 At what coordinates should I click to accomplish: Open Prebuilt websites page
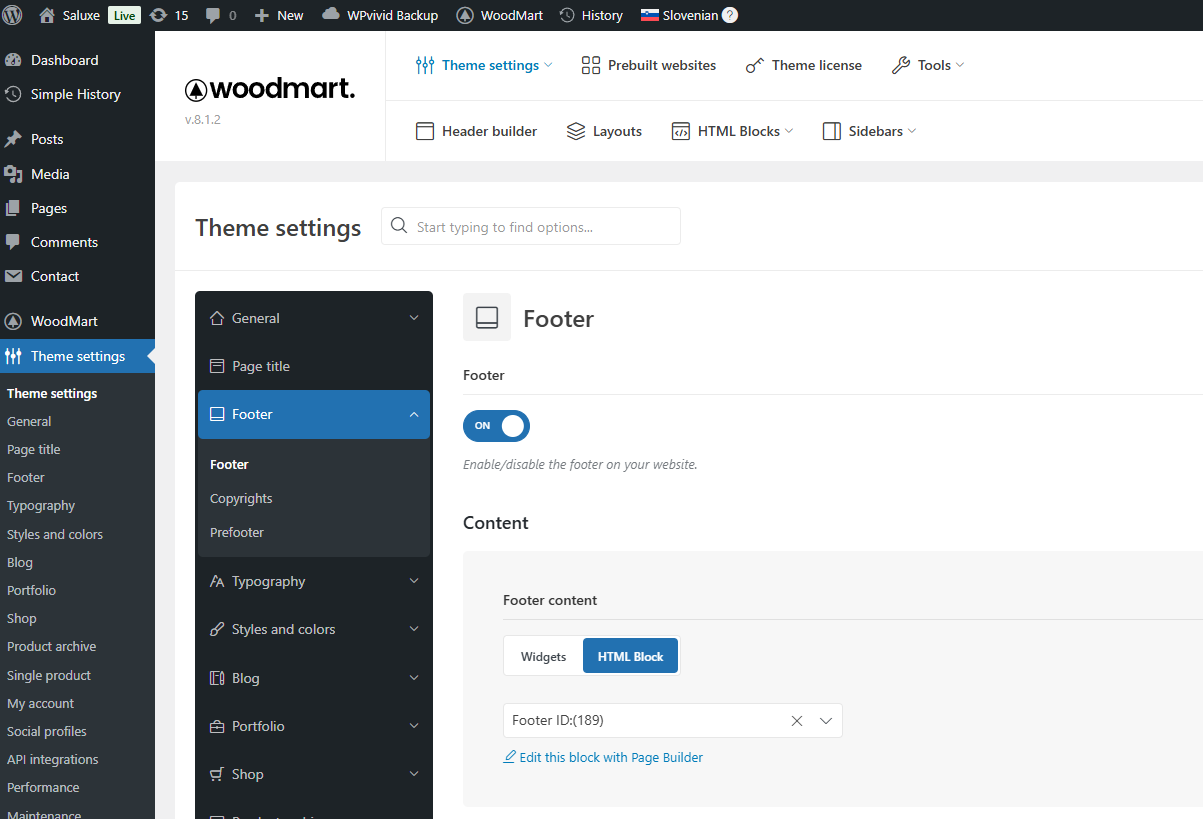(649, 65)
